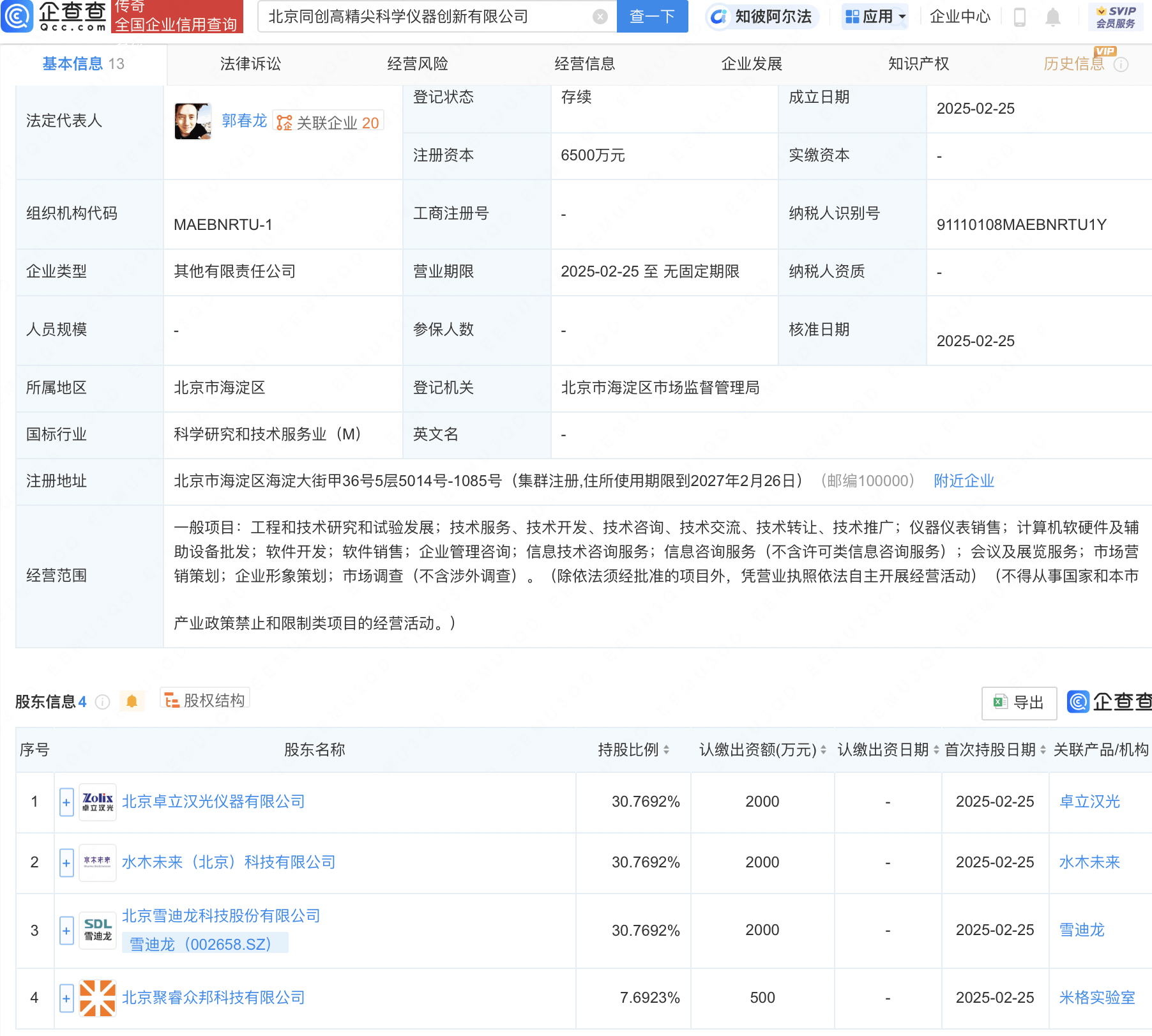Expand row for 北京聚睿众邦科技有限公司
The width and height of the screenshot is (1152, 1036).
click(66, 998)
